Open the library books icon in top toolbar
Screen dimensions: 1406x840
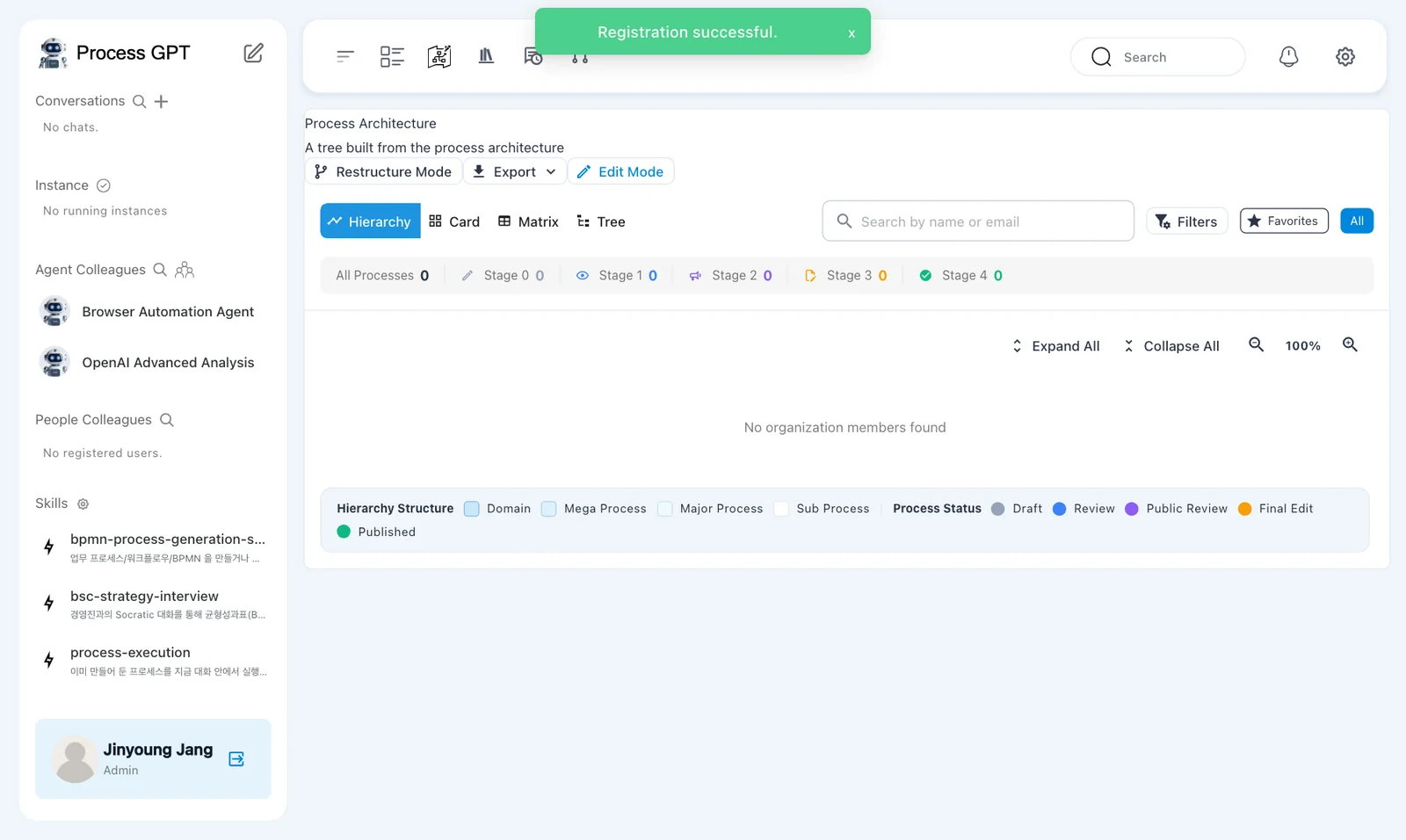pyautogui.click(x=486, y=56)
